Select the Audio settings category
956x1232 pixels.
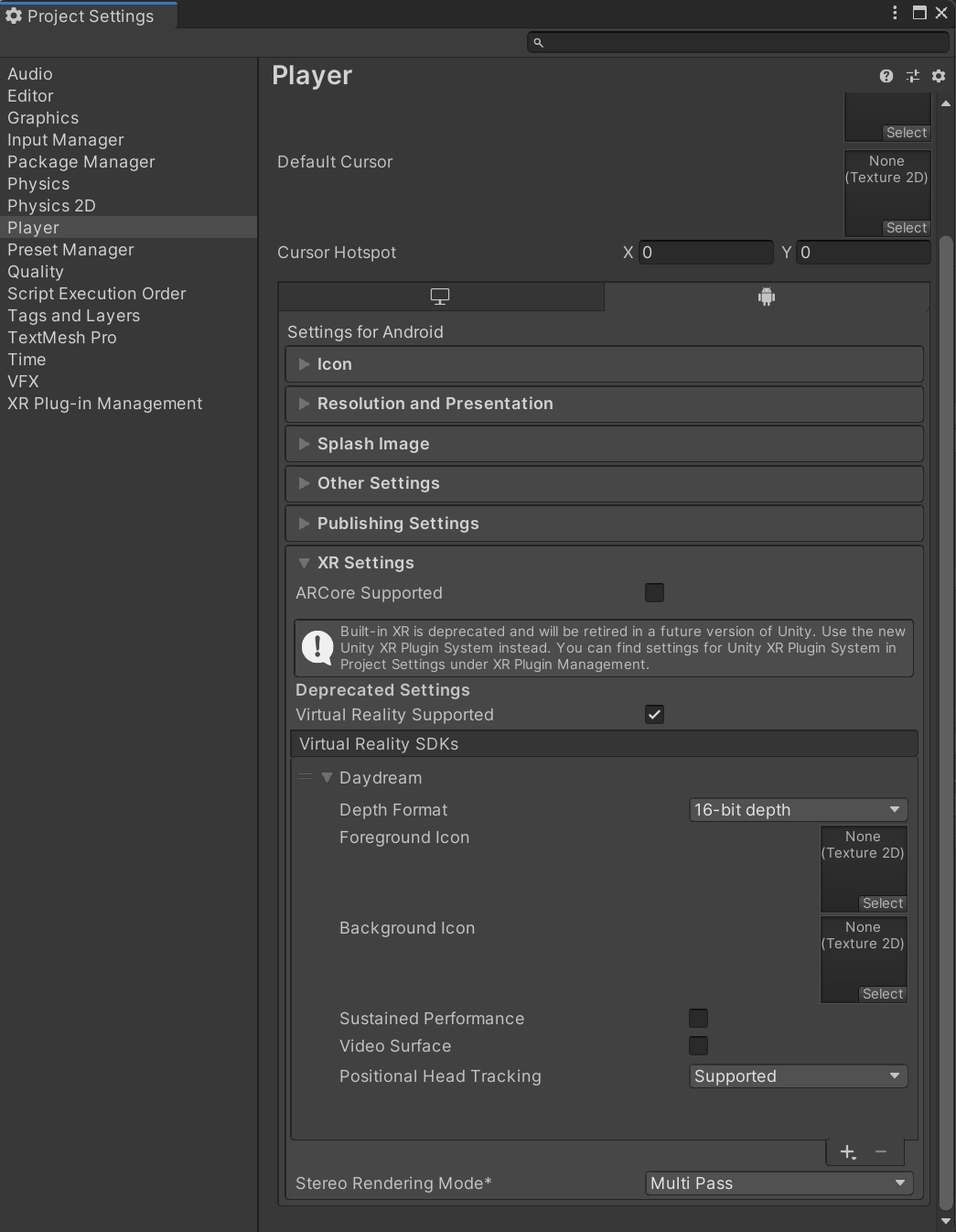point(128,74)
